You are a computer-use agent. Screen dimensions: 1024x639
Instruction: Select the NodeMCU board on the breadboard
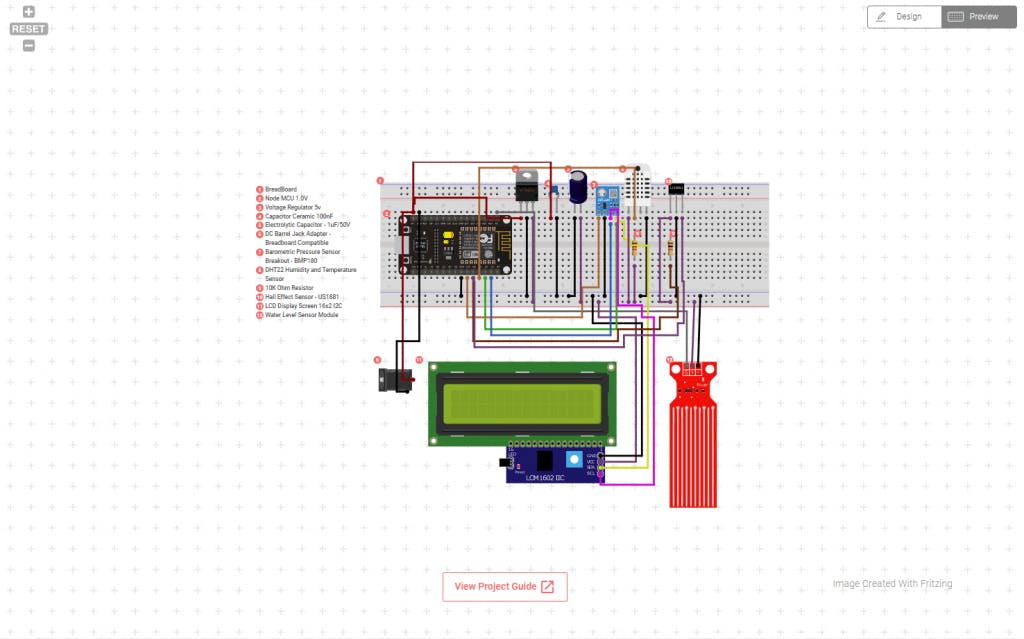(455, 245)
